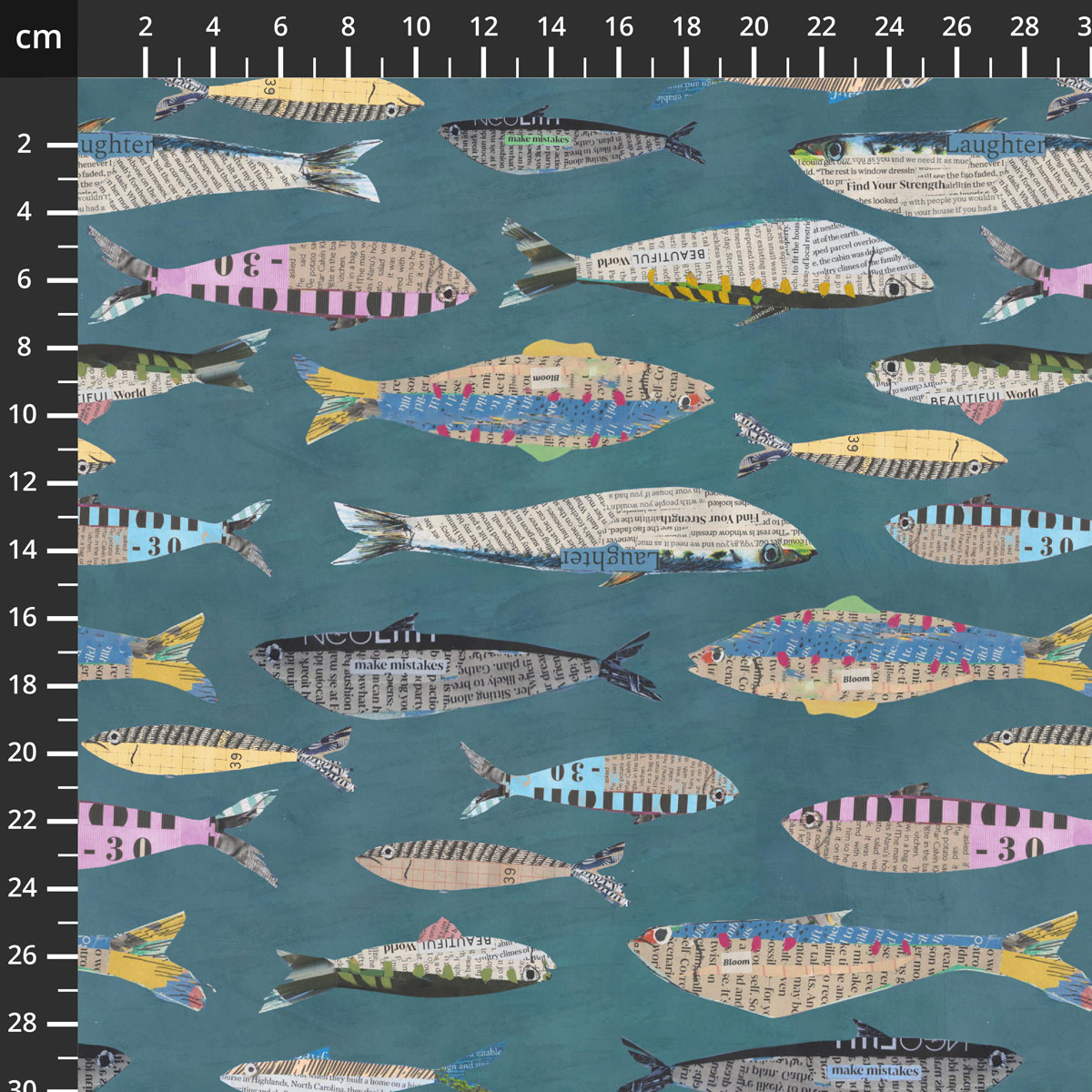The width and height of the screenshot is (1092, 1092).
Task: Click the beige herringbone fish marked 39
Action: (x=491, y=869)
